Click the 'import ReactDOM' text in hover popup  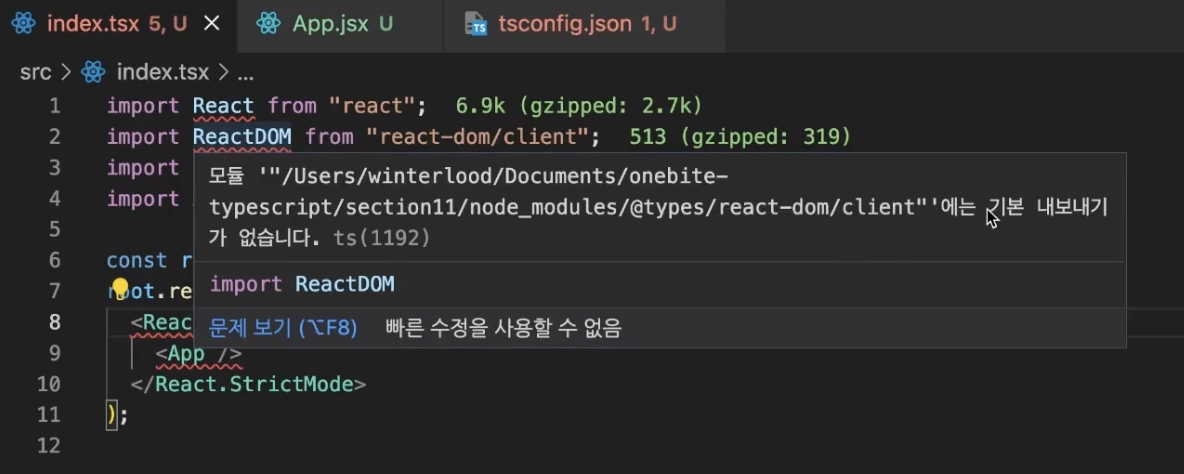pos(302,285)
